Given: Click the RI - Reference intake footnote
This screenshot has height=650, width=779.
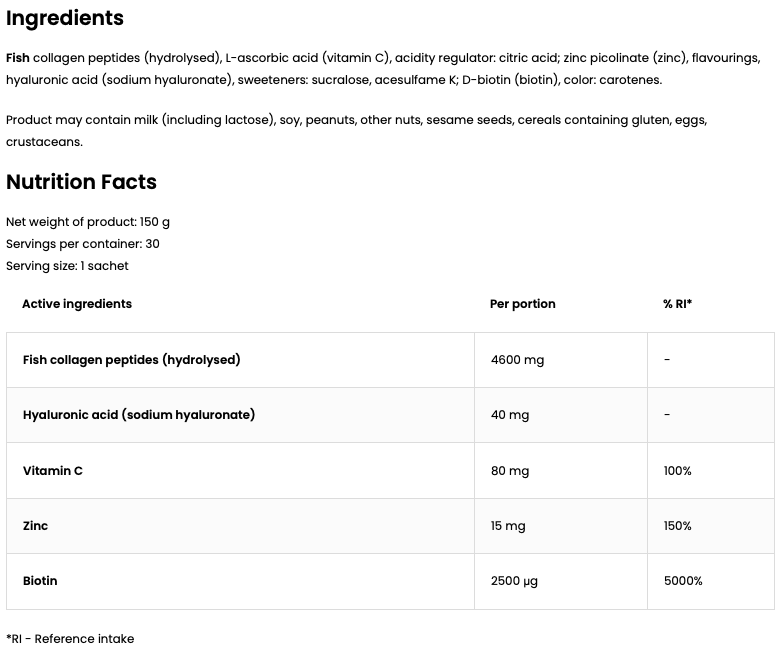Looking at the screenshot, I should 70,639.
